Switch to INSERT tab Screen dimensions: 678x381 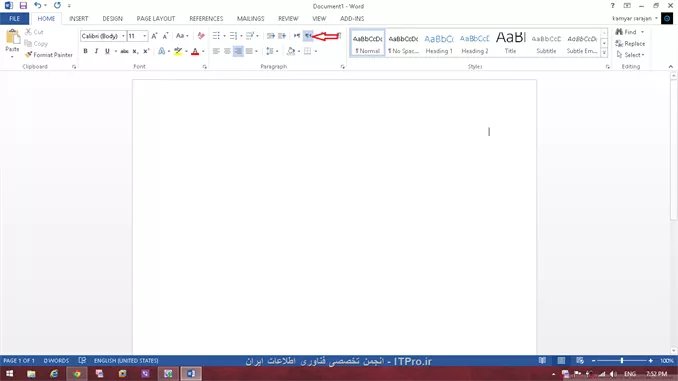coord(79,19)
